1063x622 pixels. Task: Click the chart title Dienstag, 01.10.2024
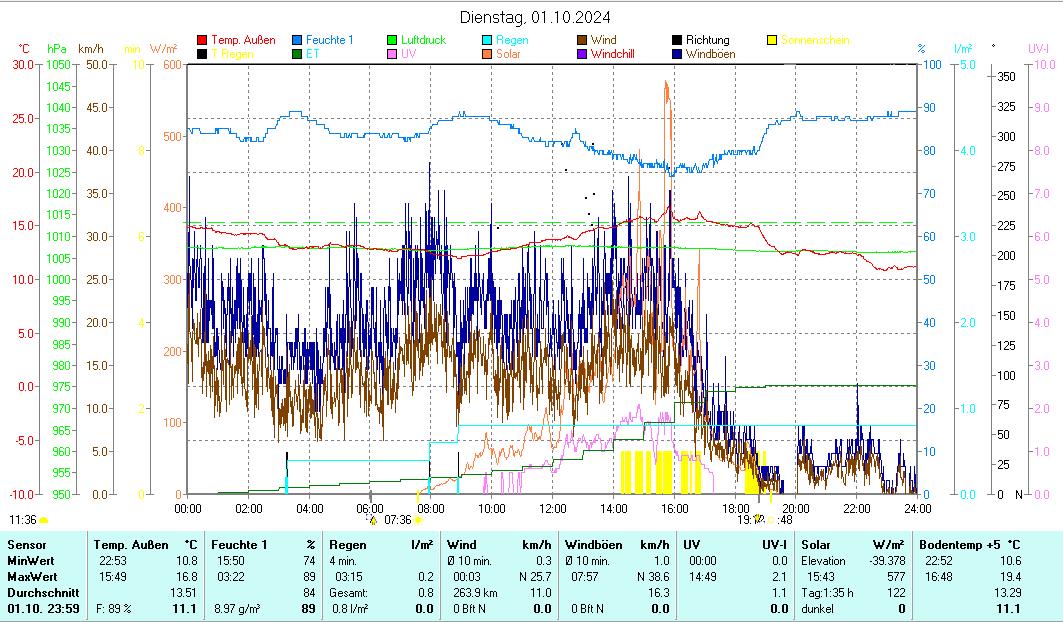click(x=536, y=17)
